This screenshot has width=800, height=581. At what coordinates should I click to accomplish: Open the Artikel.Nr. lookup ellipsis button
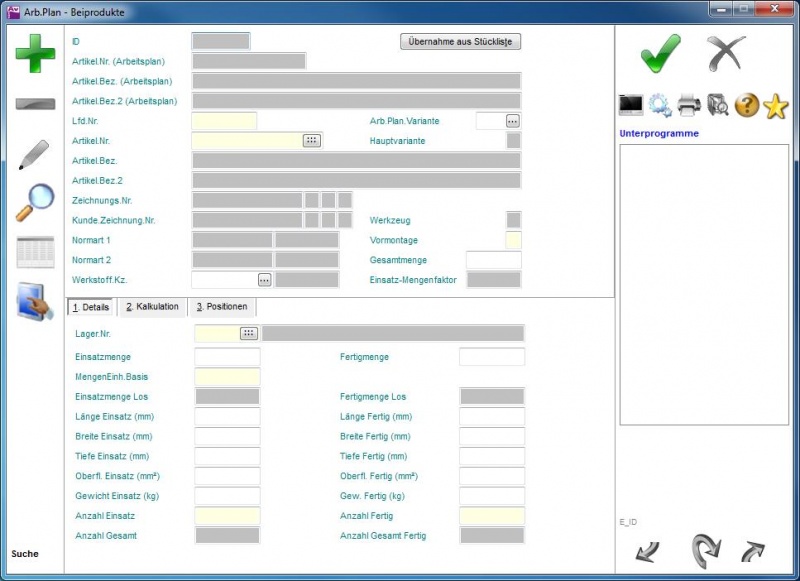[x=311, y=141]
